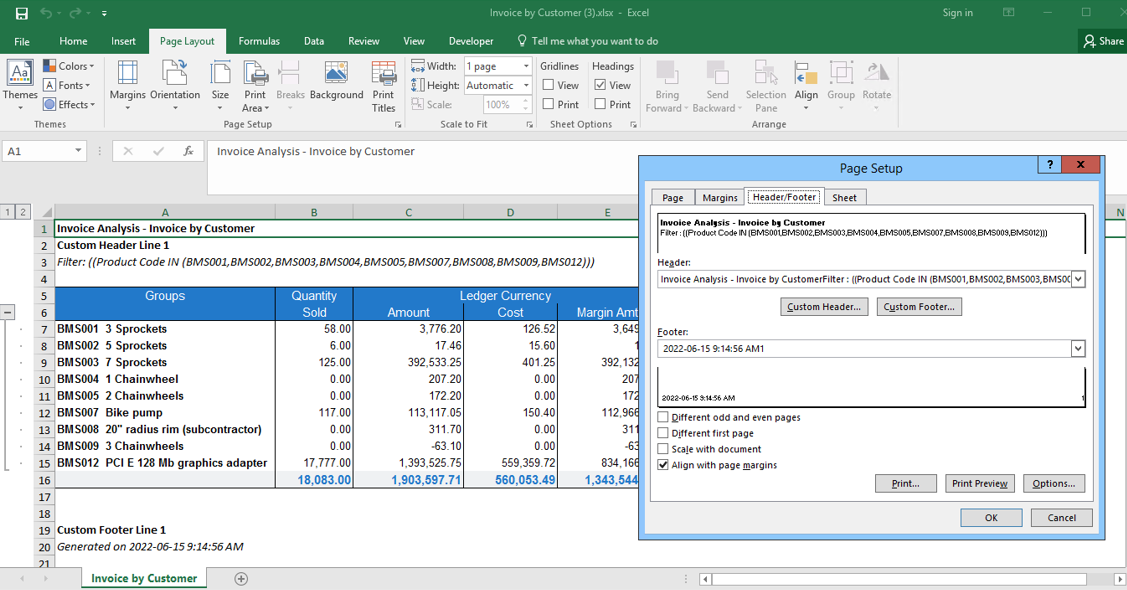This screenshot has height=590, width=1127.
Task: Open the page Orientation menu
Action: pos(175,82)
